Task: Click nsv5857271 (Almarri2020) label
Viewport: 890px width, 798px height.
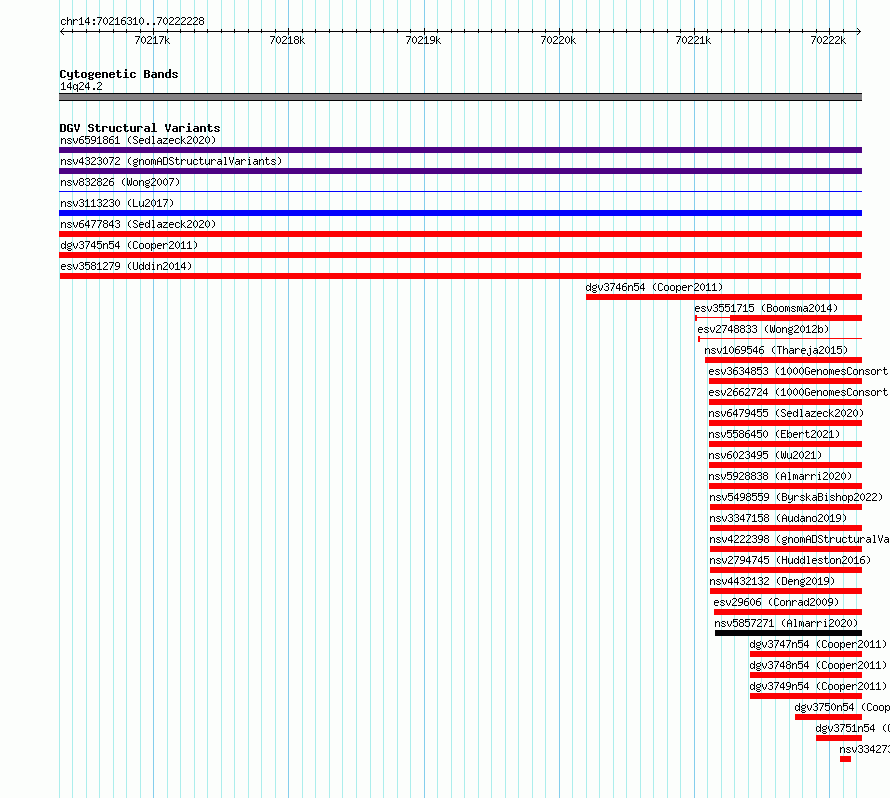Action: click(786, 623)
